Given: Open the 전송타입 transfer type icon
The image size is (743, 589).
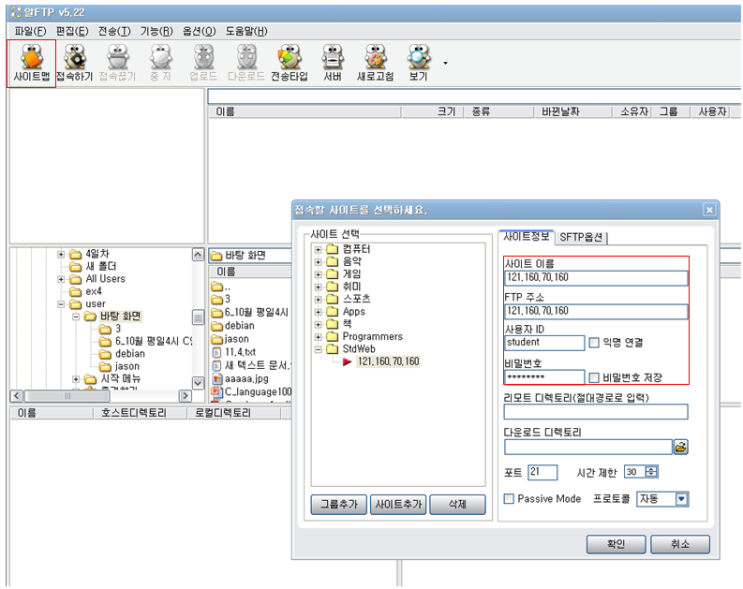Looking at the screenshot, I should (290, 63).
